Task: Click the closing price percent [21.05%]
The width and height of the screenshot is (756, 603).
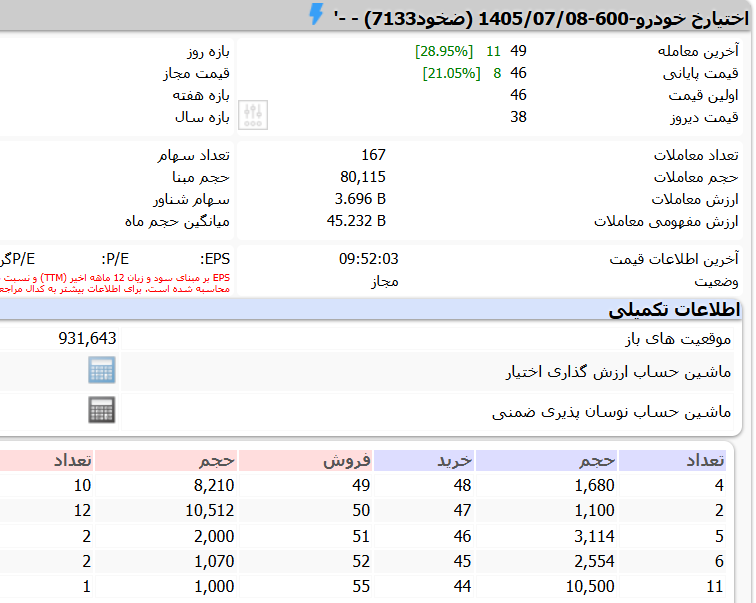Action: pyautogui.click(x=451, y=73)
